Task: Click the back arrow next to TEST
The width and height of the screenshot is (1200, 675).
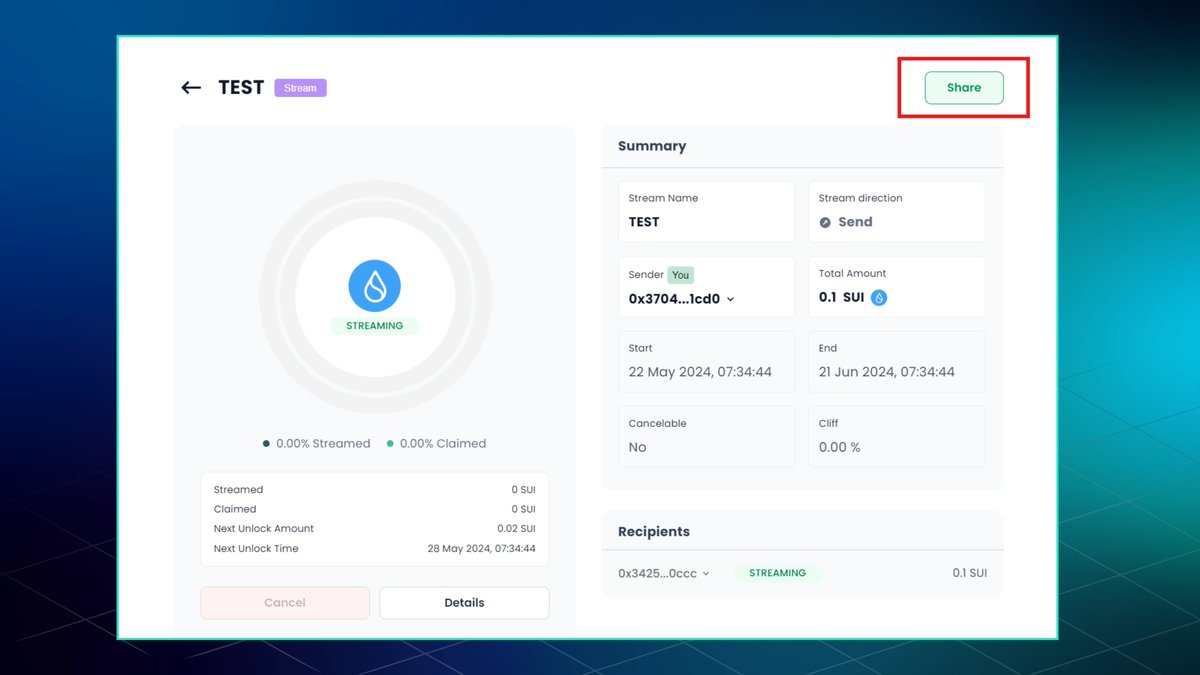Action: coord(191,88)
